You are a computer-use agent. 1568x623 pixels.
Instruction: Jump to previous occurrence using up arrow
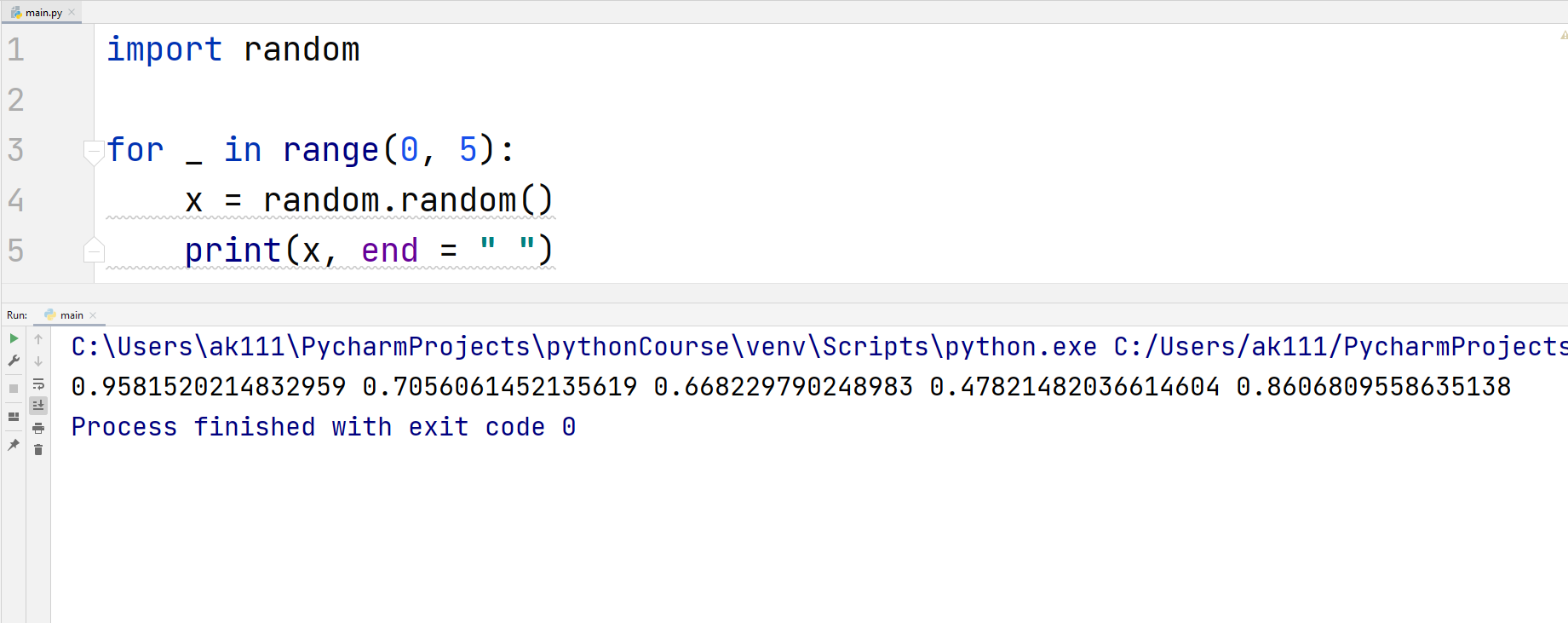pos(38,339)
